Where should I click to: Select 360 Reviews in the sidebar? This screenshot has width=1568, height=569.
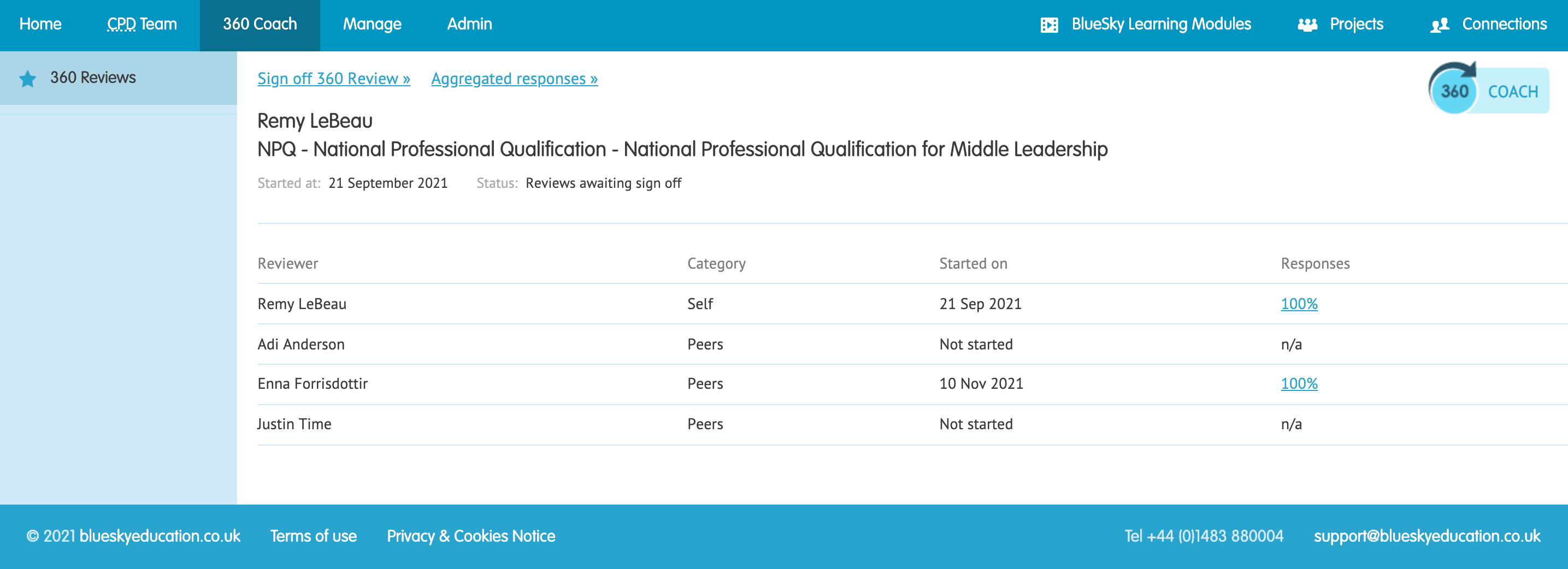click(92, 78)
